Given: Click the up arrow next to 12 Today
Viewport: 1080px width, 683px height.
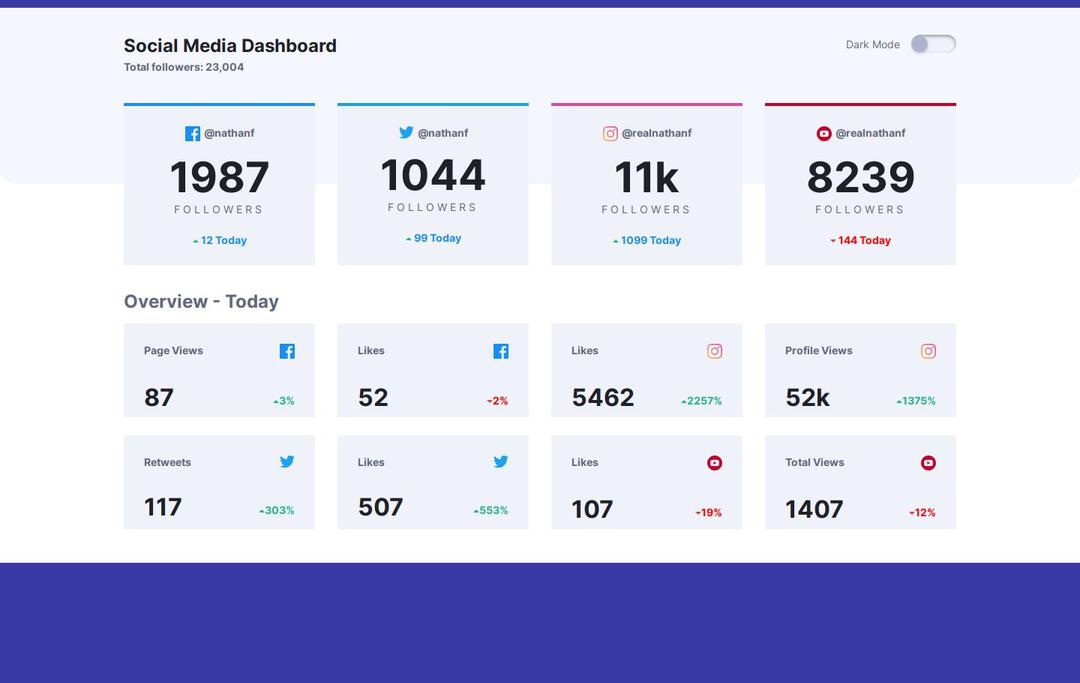Looking at the screenshot, I should (196, 240).
